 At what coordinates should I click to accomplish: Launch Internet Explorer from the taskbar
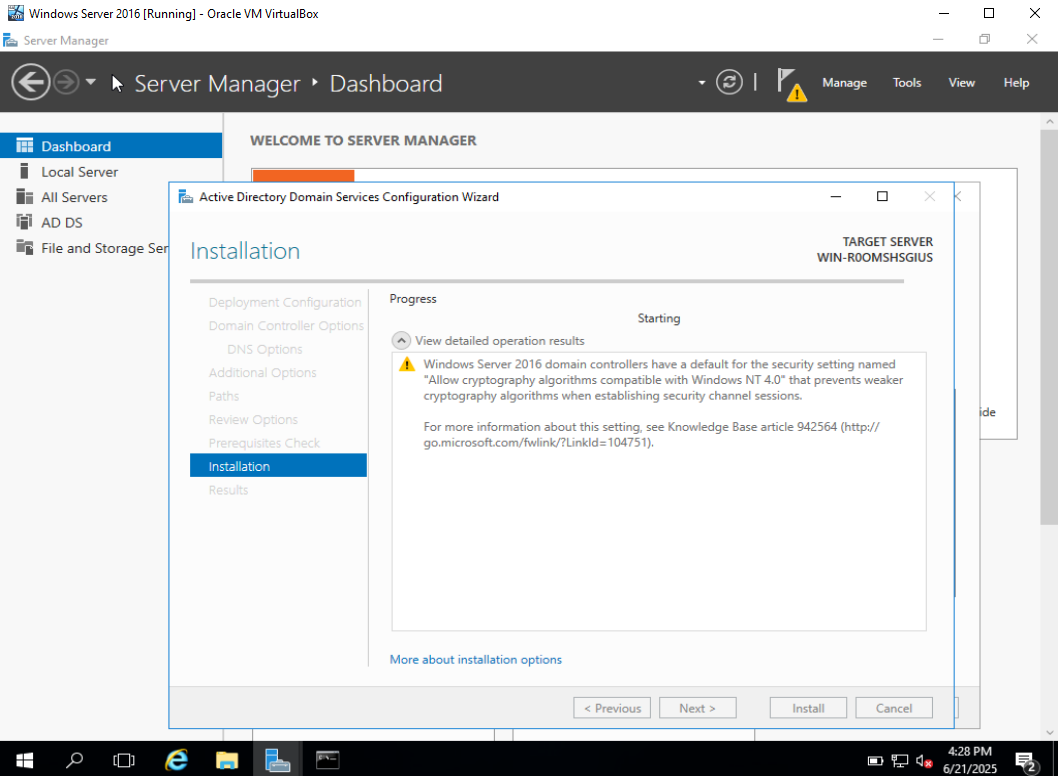[176, 760]
